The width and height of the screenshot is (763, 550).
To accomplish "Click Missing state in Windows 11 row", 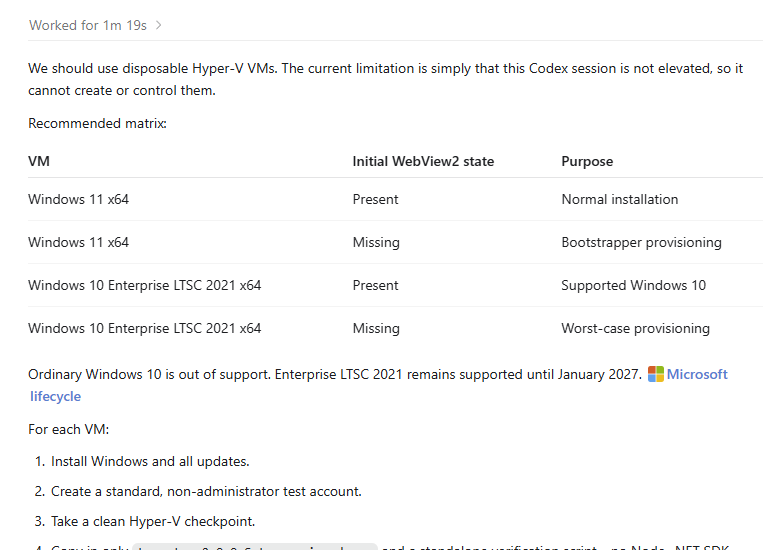I will [x=376, y=242].
